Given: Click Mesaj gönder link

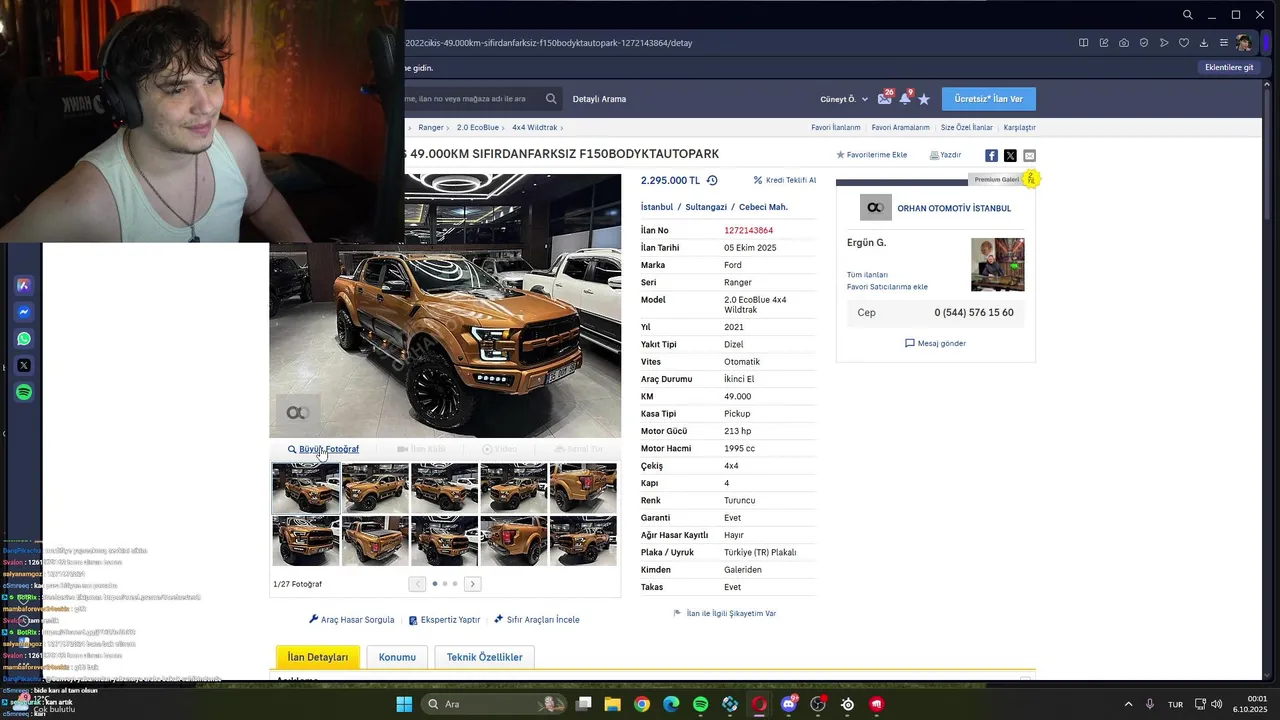Looking at the screenshot, I should pyautogui.click(x=935, y=343).
